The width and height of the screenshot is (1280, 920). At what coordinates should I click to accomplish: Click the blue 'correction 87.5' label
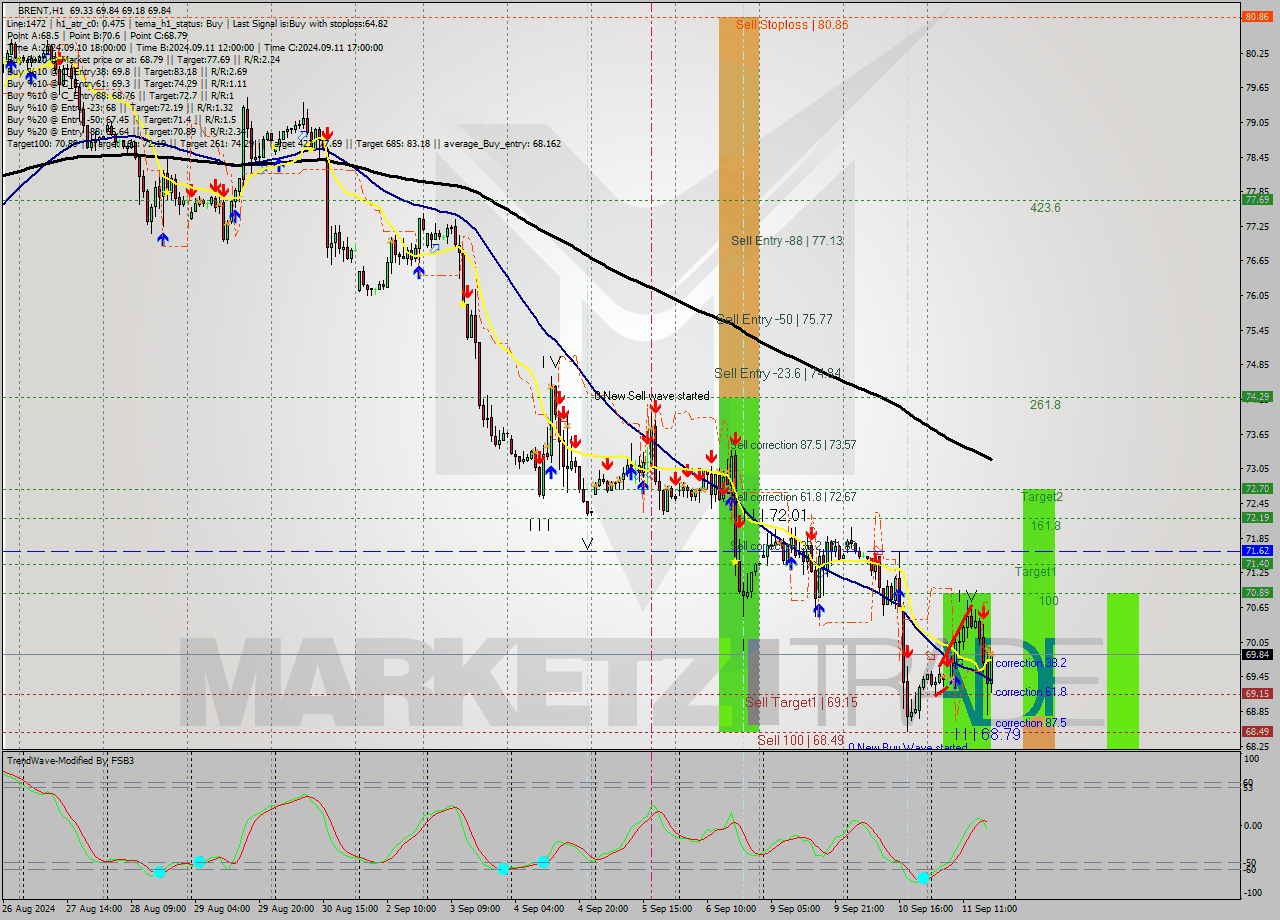(x=1031, y=723)
